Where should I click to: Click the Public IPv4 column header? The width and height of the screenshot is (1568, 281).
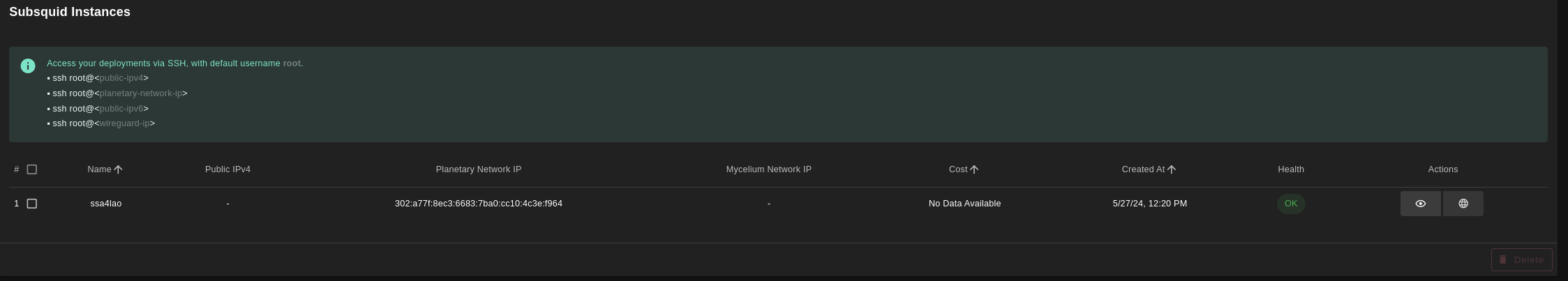(227, 169)
